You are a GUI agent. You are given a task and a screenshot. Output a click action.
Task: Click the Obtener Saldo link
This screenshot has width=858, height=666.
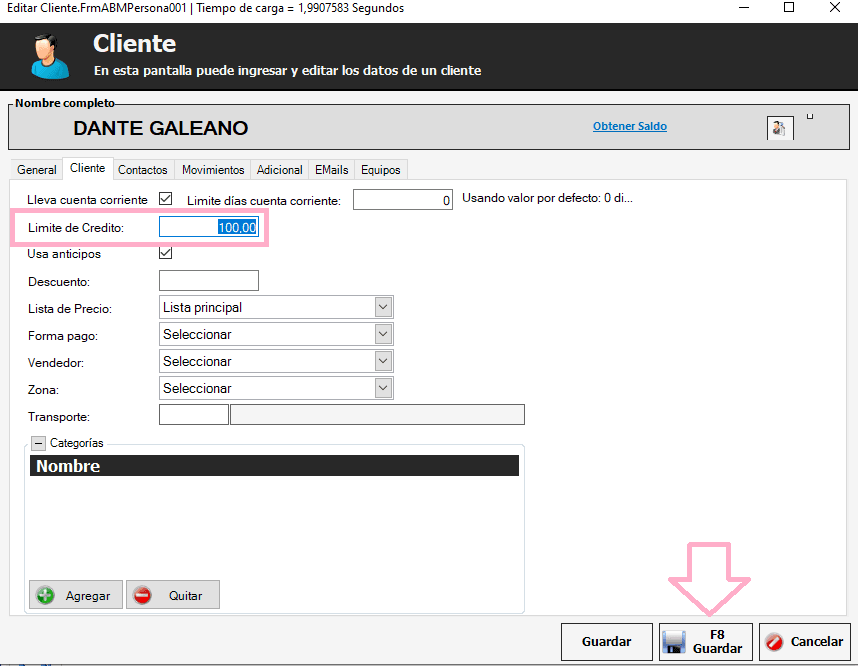(x=629, y=126)
